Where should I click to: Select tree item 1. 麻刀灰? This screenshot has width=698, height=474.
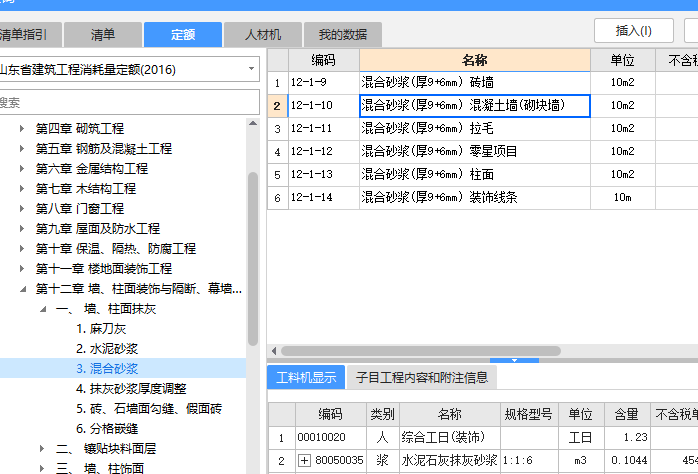(x=101, y=329)
